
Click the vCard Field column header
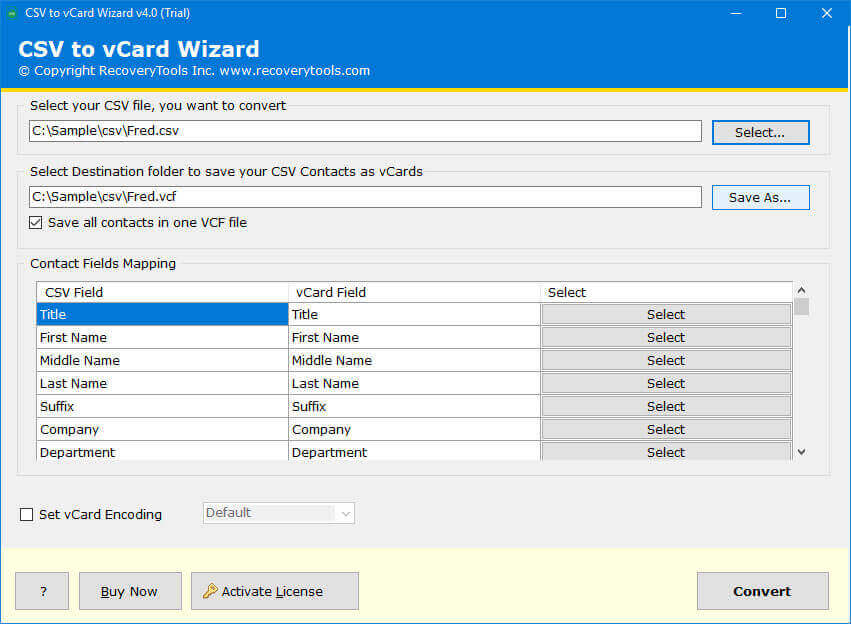[x=415, y=292]
